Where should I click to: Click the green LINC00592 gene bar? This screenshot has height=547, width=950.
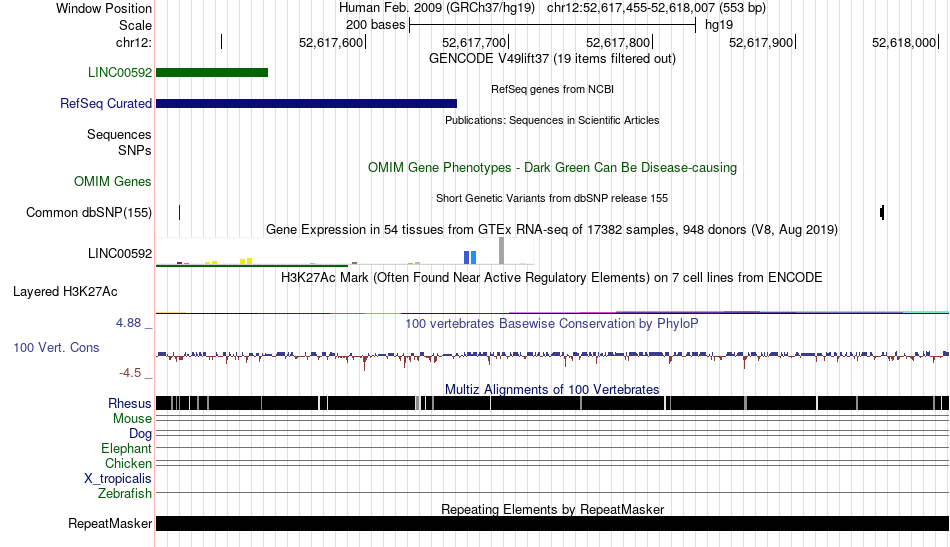(x=212, y=73)
